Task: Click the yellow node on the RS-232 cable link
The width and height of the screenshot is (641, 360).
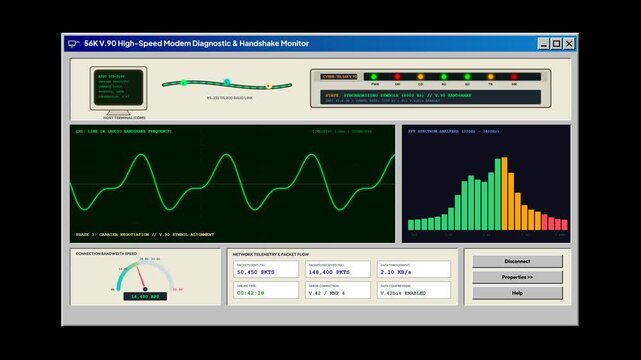Action: click(x=269, y=86)
